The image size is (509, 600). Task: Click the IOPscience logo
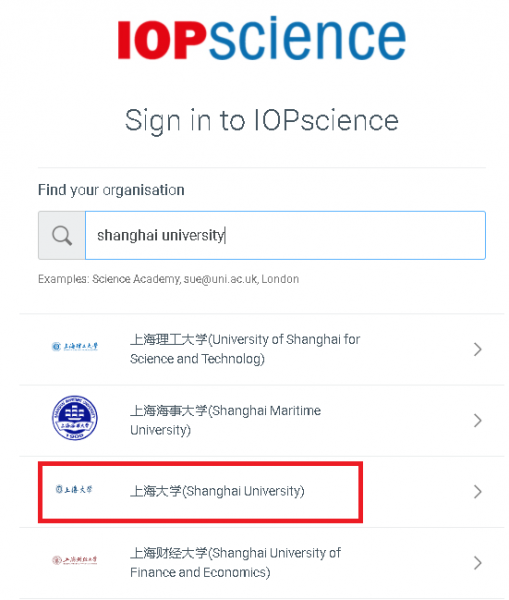point(262,38)
